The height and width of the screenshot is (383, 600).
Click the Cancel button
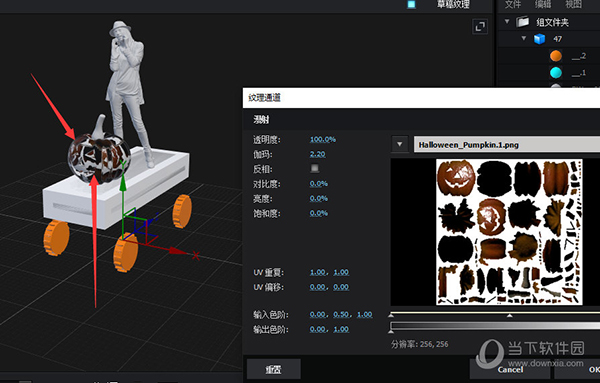point(510,369)
